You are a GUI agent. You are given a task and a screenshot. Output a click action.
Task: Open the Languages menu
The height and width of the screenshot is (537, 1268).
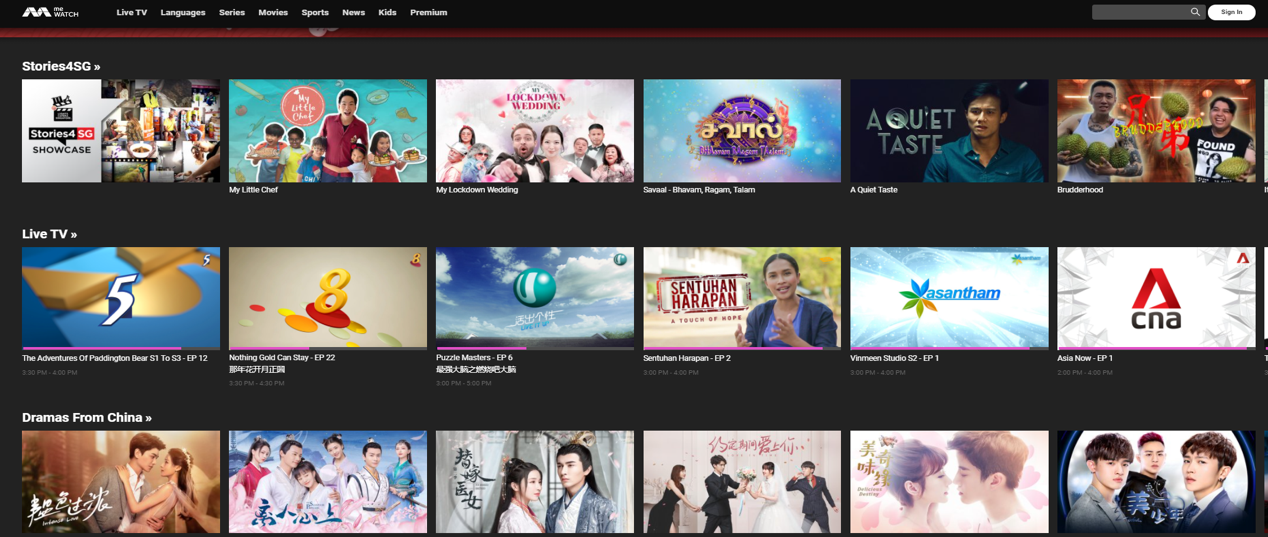tap(183, 13)
